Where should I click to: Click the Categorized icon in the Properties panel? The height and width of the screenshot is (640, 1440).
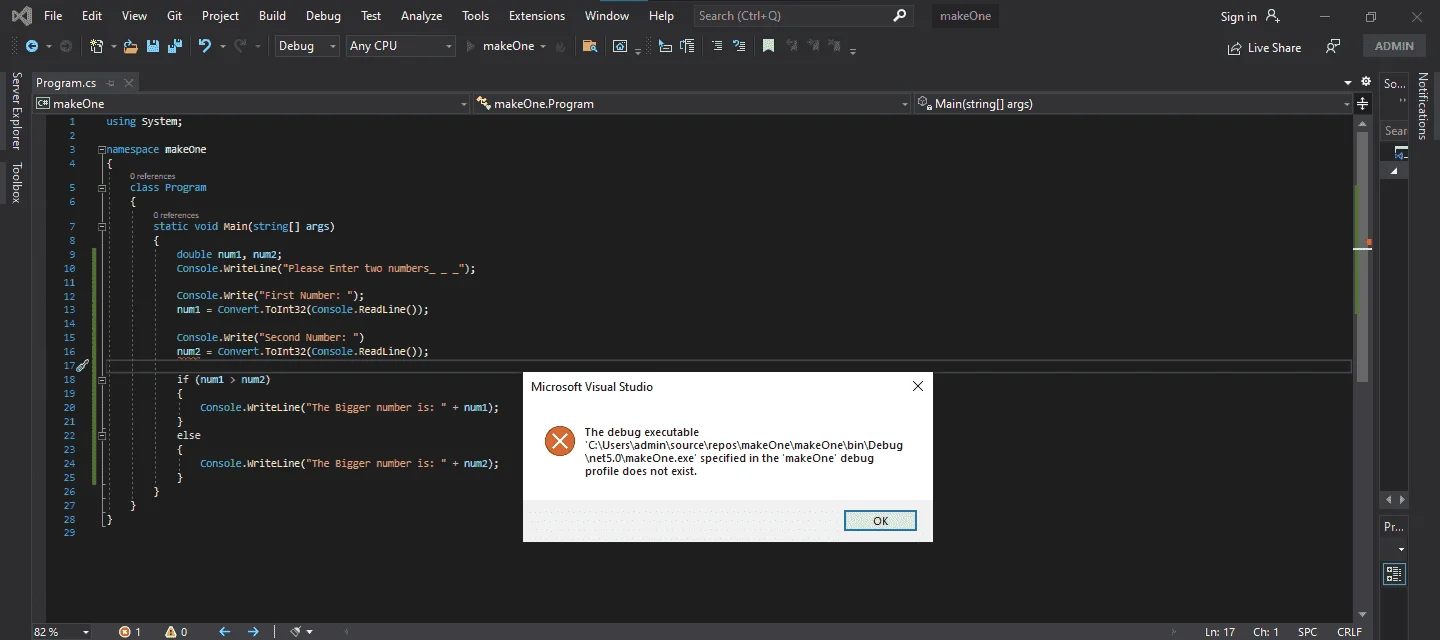pyautogui.click(x=1394, y=573)
